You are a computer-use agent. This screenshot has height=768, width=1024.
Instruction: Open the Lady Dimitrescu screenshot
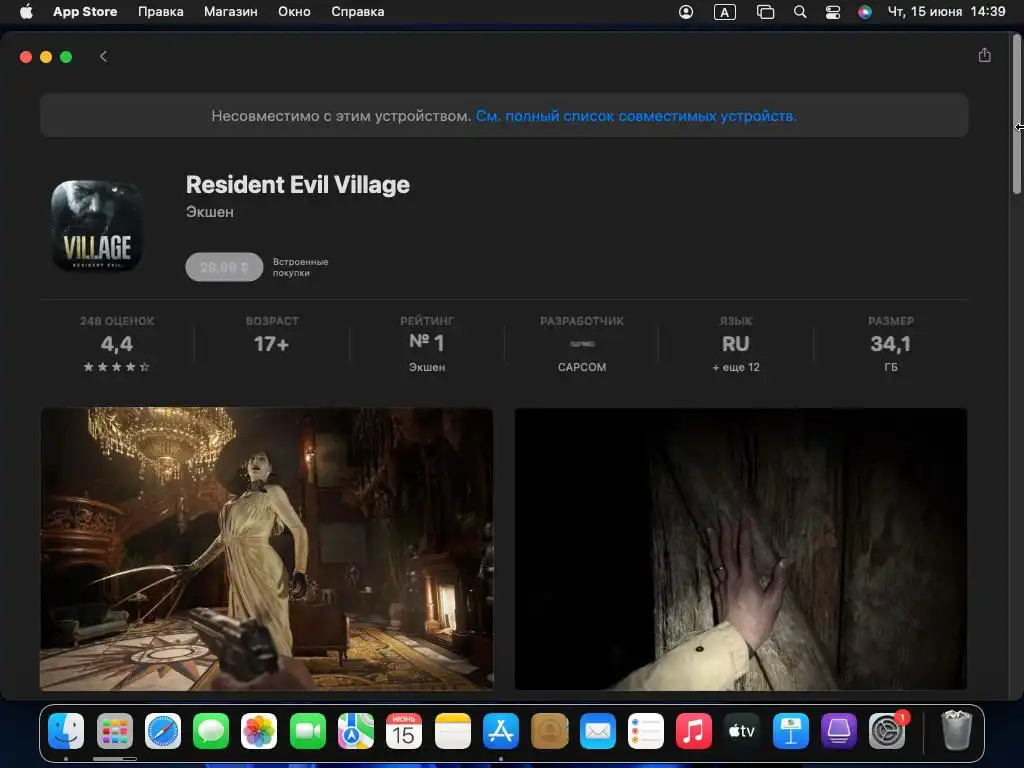point(266,549)
